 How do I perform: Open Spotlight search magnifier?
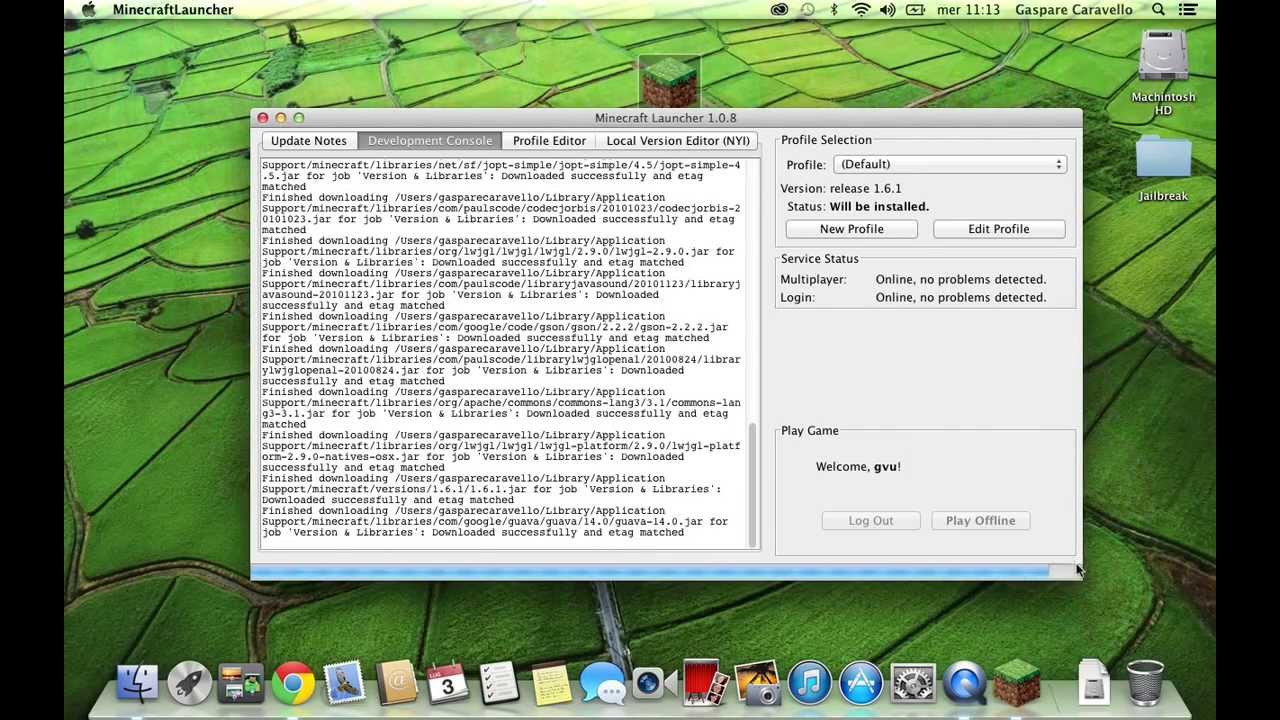click(1158, 10)
